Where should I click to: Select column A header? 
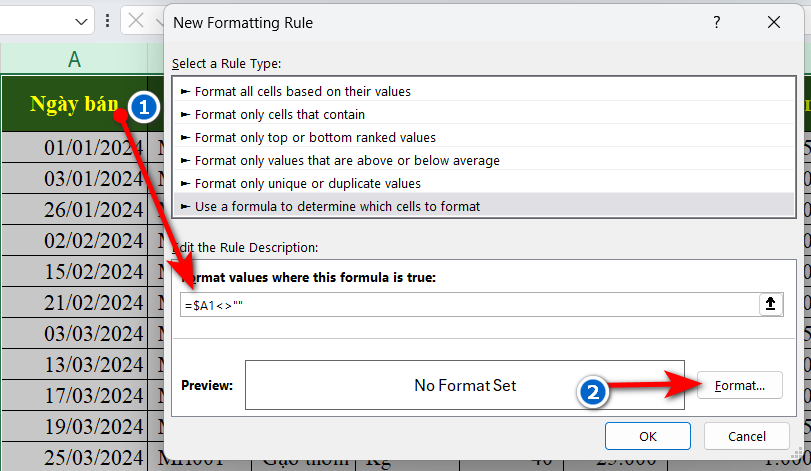[74, 59]
